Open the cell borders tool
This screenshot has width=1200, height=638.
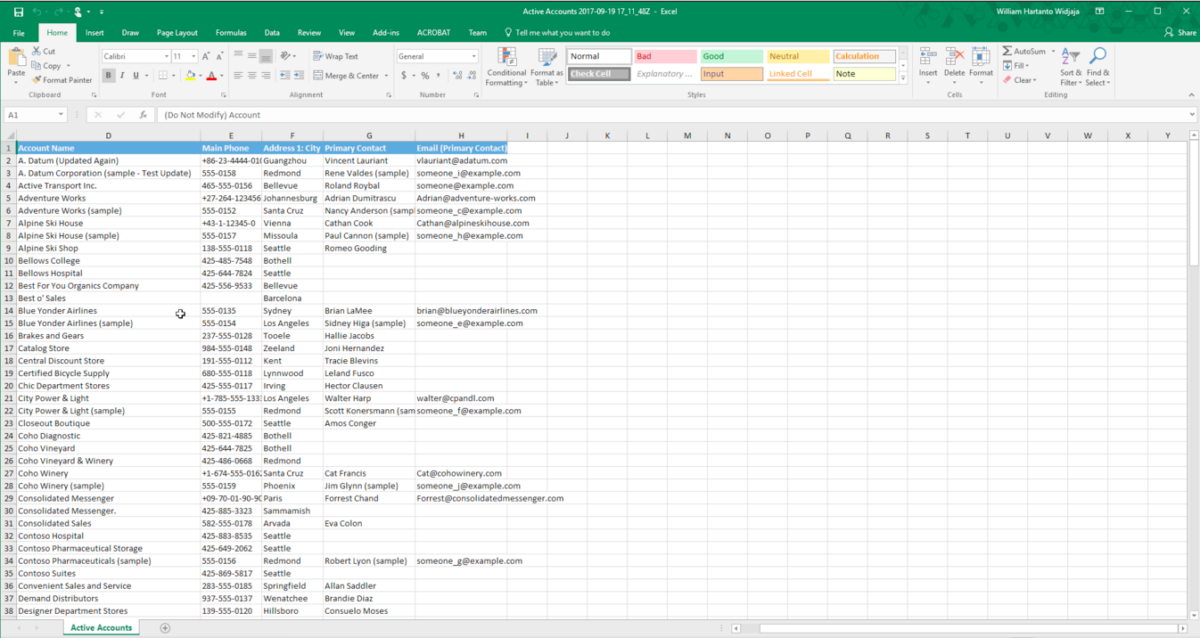(161, 76)
